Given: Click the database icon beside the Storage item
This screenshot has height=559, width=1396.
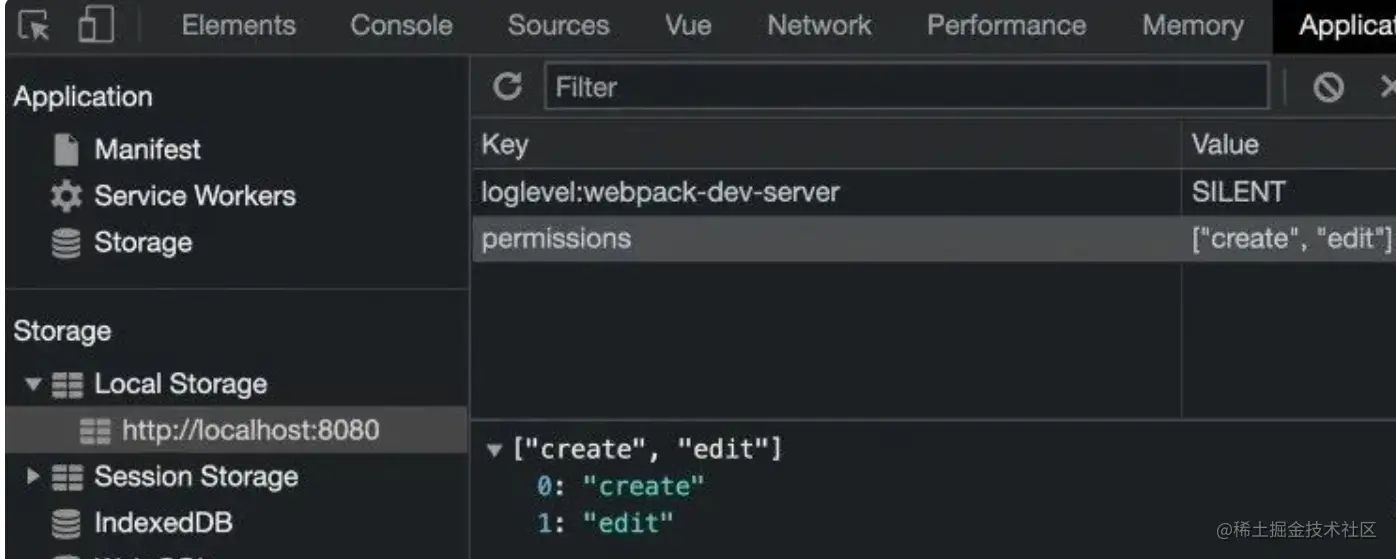Looking at the screenshot, I should [x=66, y=243].
